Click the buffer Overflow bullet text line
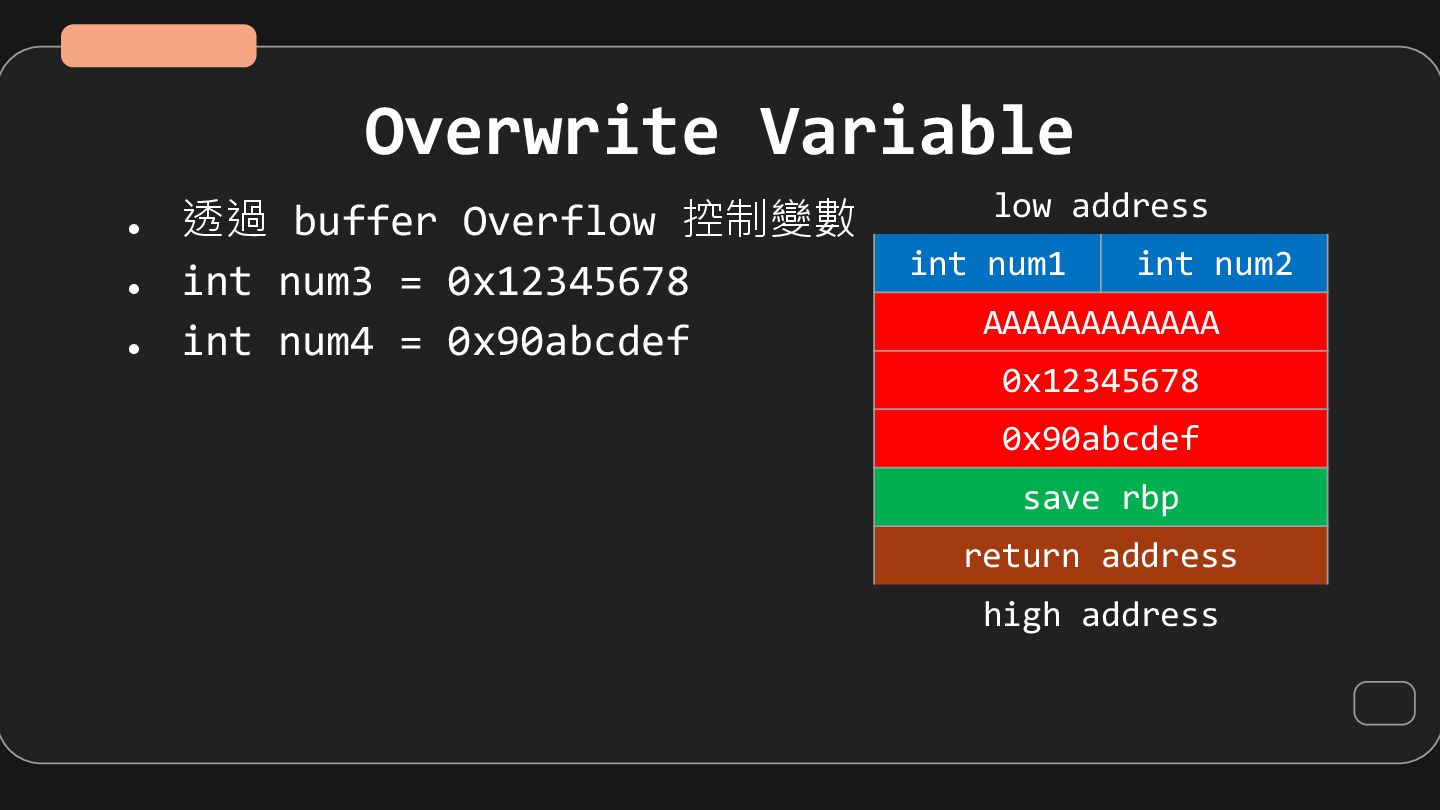Image resolution: width=1440 pixels, height=810 pixels. [518, 220]
